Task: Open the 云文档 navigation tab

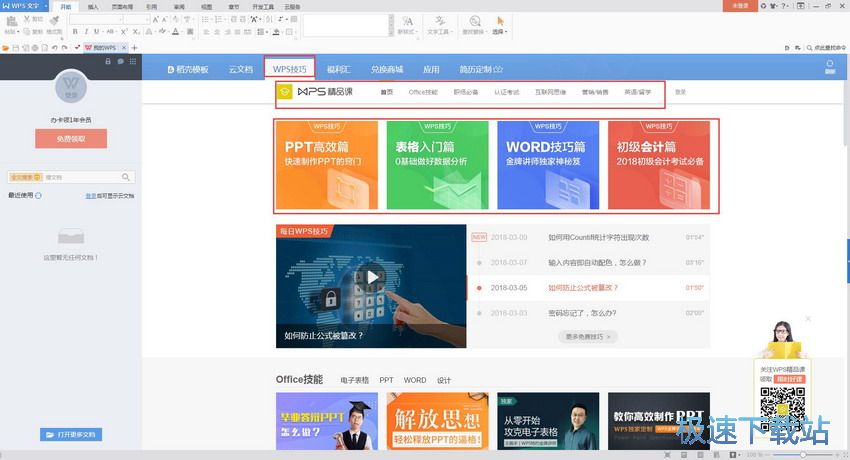Action: (x=241, y=69)
